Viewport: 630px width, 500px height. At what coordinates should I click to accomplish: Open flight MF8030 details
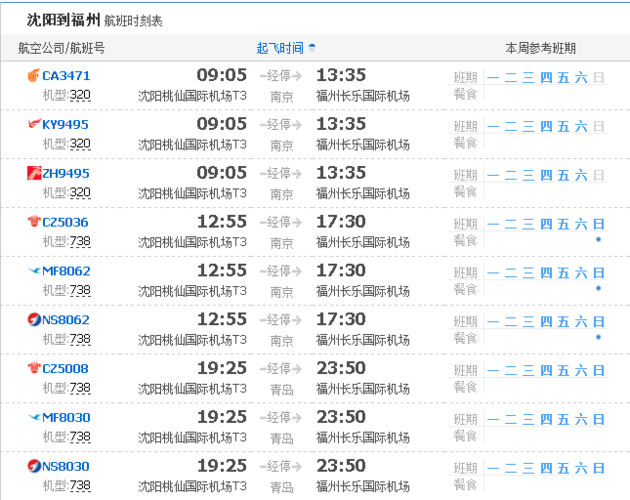point(66,418)
